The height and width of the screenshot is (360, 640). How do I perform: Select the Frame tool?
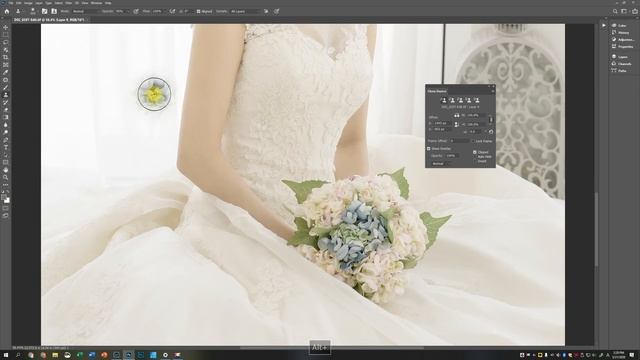click(5, 65)
